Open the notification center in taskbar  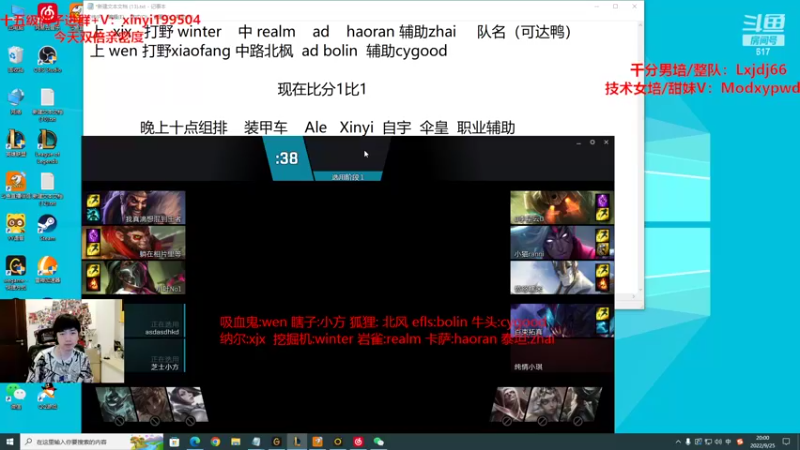click(786, 442)
